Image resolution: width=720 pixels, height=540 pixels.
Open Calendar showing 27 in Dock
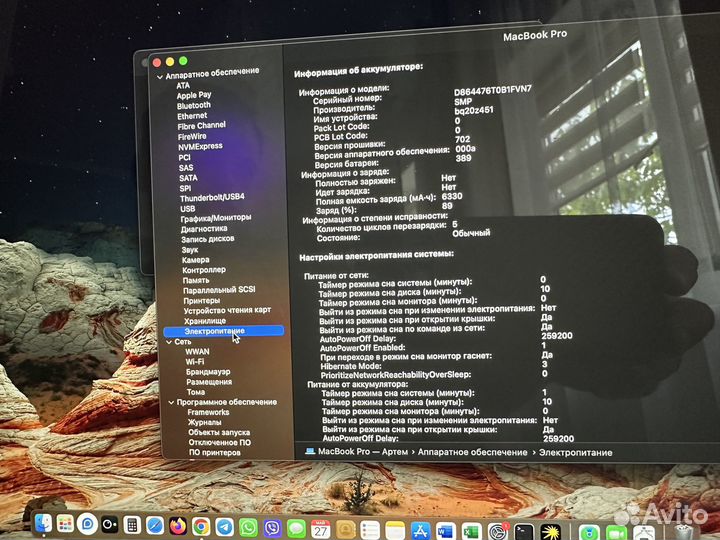pos(321,529)
